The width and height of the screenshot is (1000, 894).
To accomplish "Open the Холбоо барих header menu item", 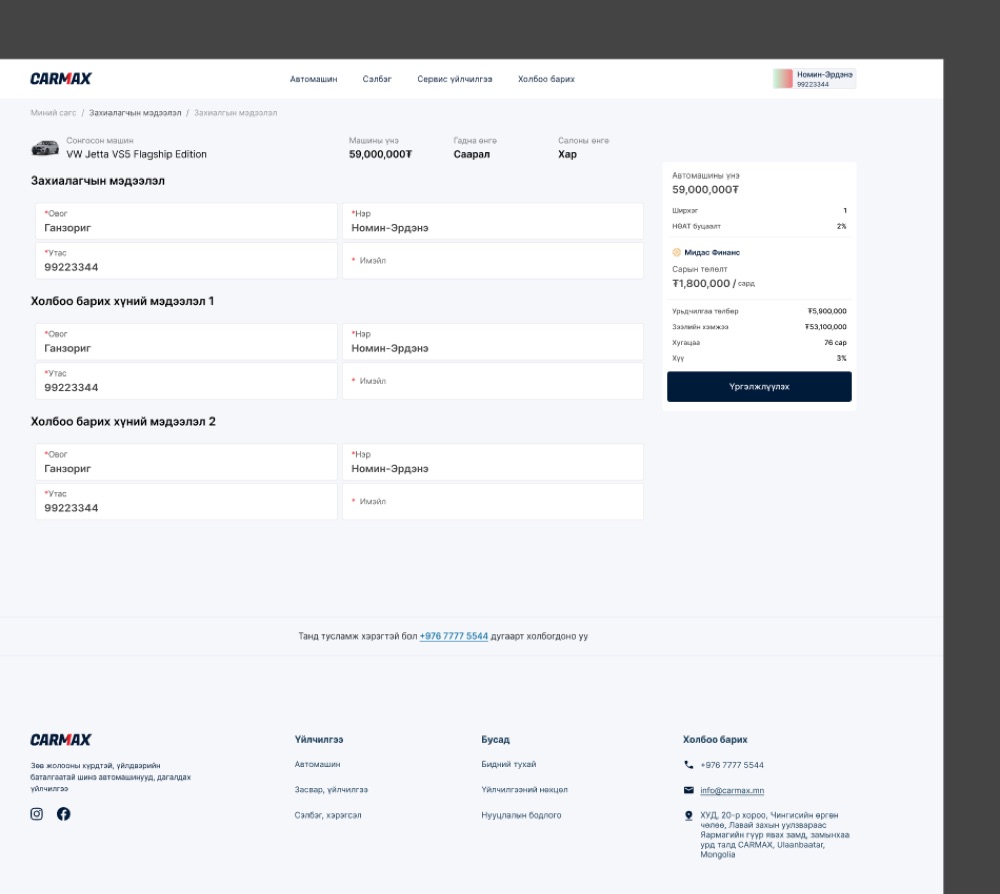I will point(546,79).
